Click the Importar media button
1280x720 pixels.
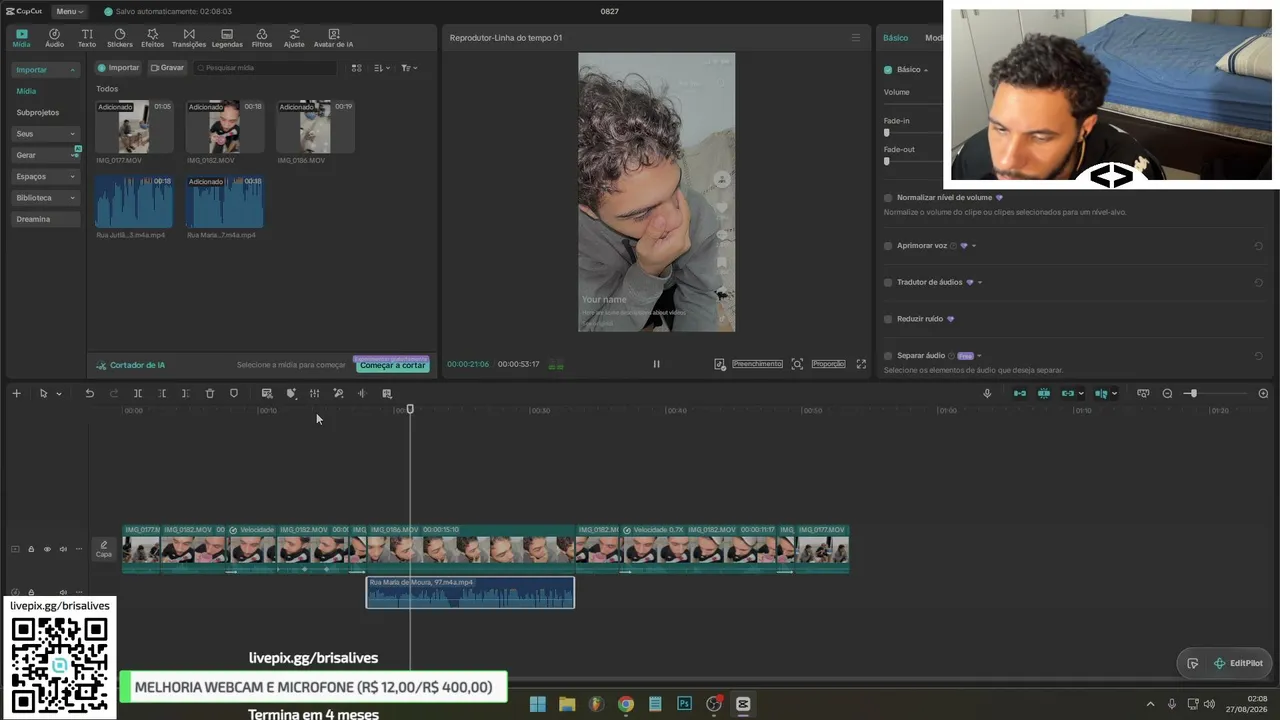119,68
